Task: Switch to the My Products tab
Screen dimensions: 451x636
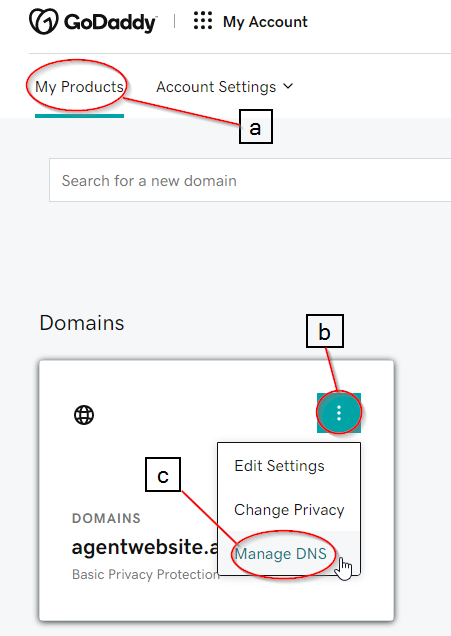Action: (x=79, y=87)
